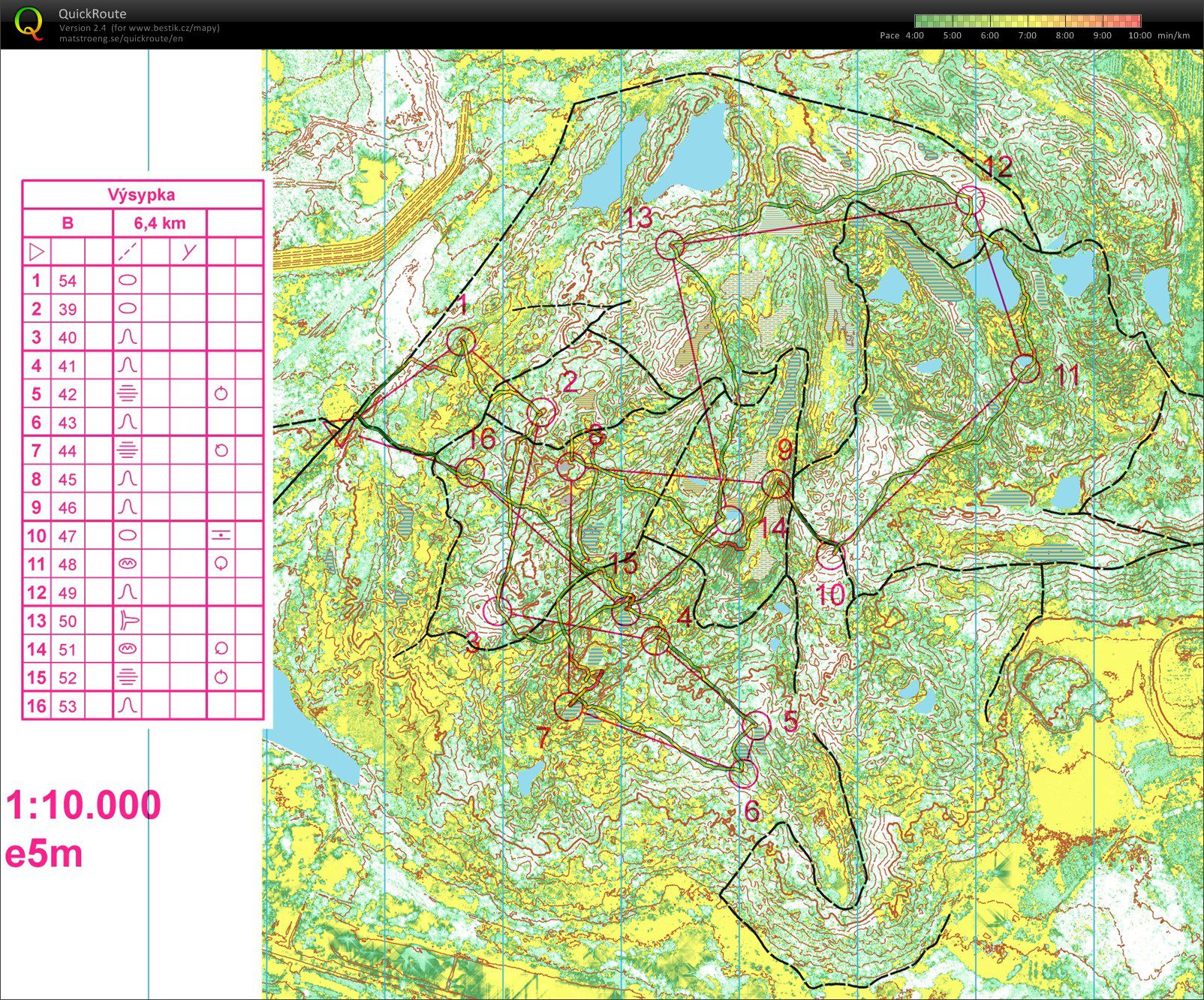Viewport: 1204px width, 1000px height.
Task: Click the dashed path symbol in the header row
Action: (x=128, y=252)
